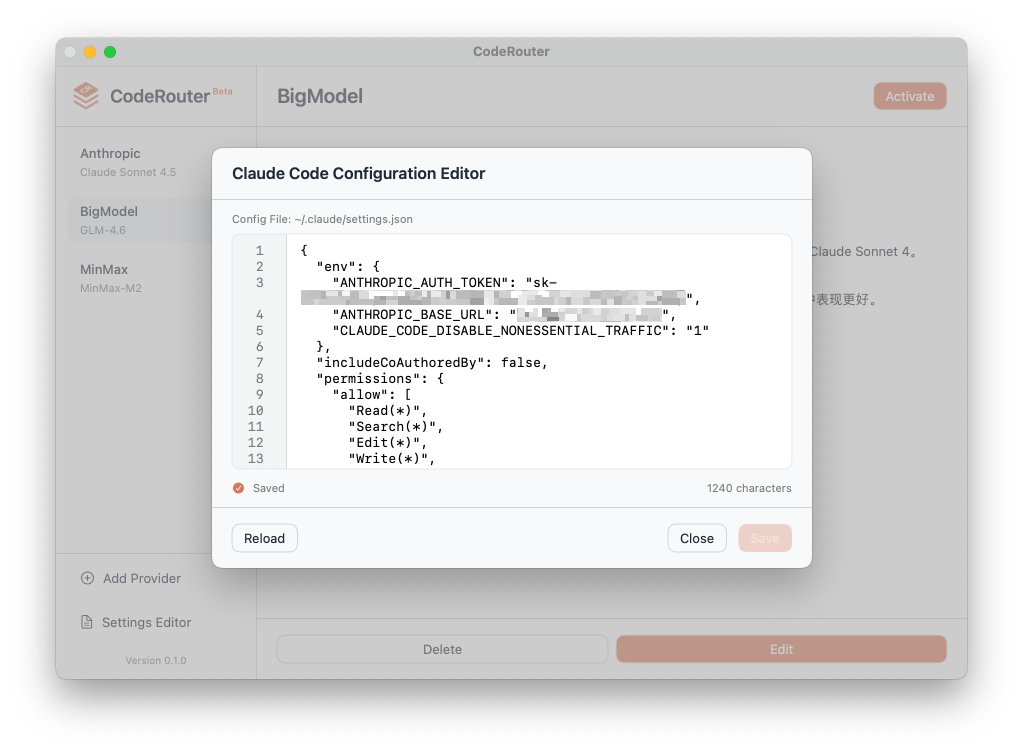This screenshot has height=753, width=1023.
Task: Click the green zoom traffic light
Action: pos(110,51)
